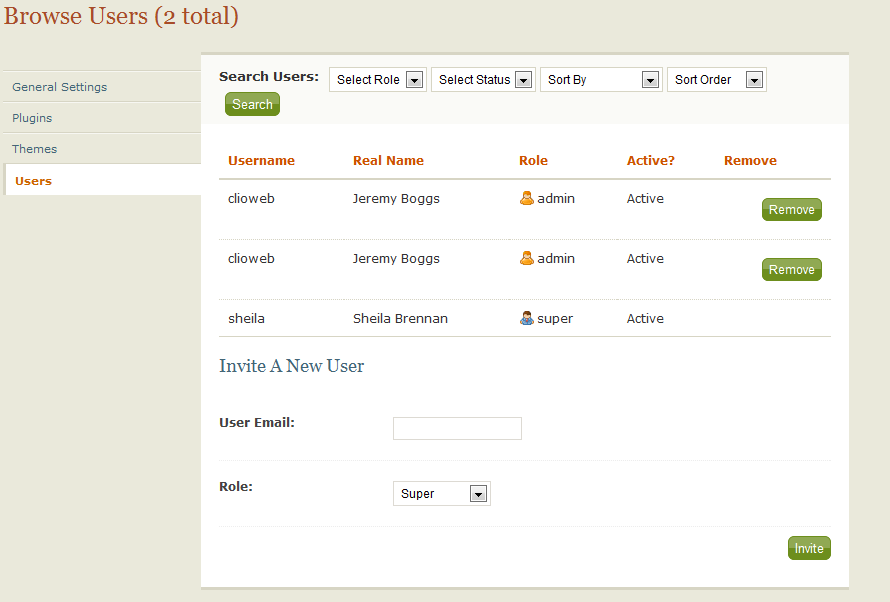Select the name Sheila Brennan

400,318
